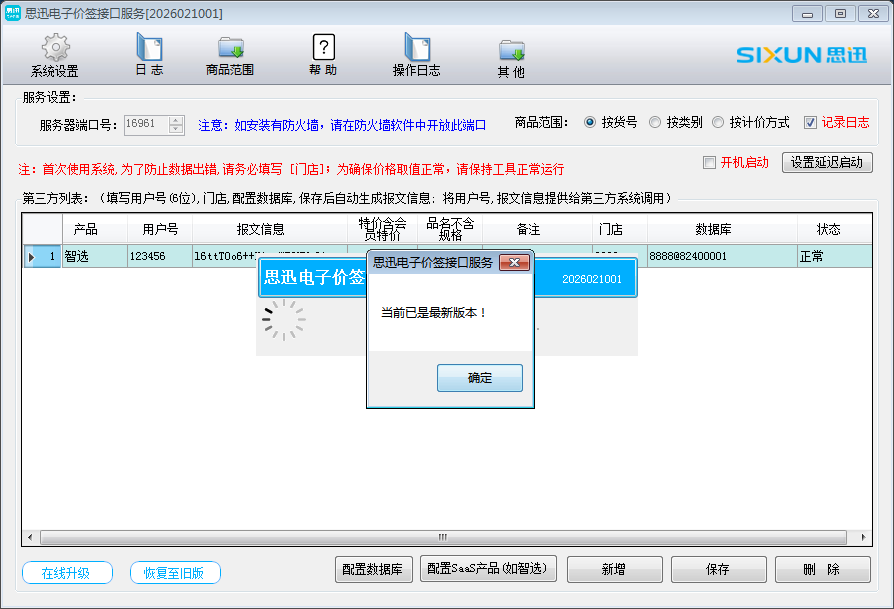Choose the 按计价方式 radio option

(x=718, y=123)
